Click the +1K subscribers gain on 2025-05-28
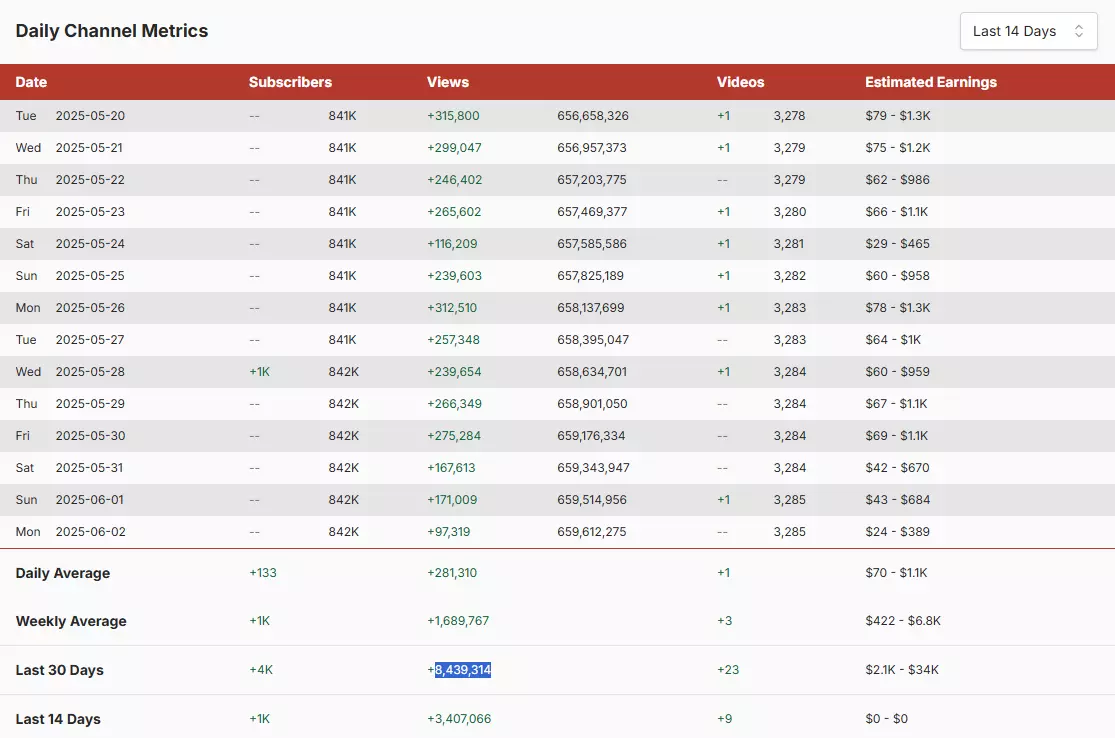Image resolution: width=1115 pixels, height=738 pixels. coord(260,372)
